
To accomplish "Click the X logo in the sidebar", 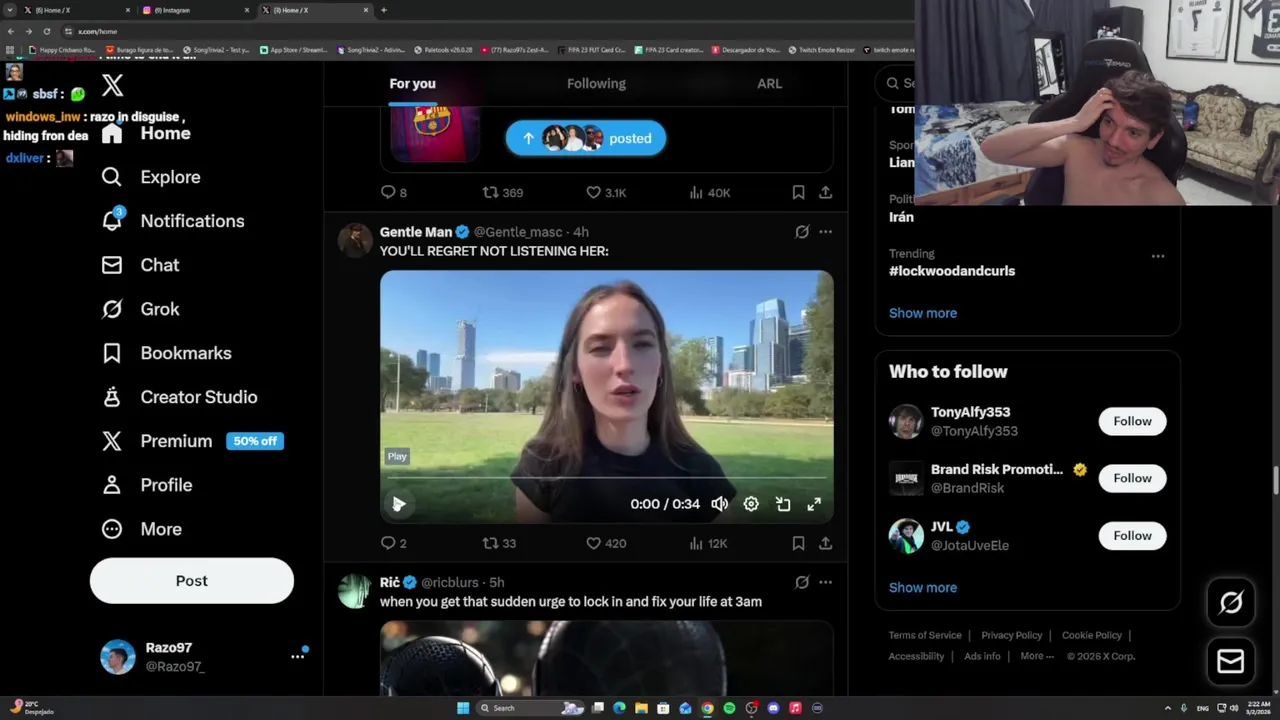I will point(113,86).
